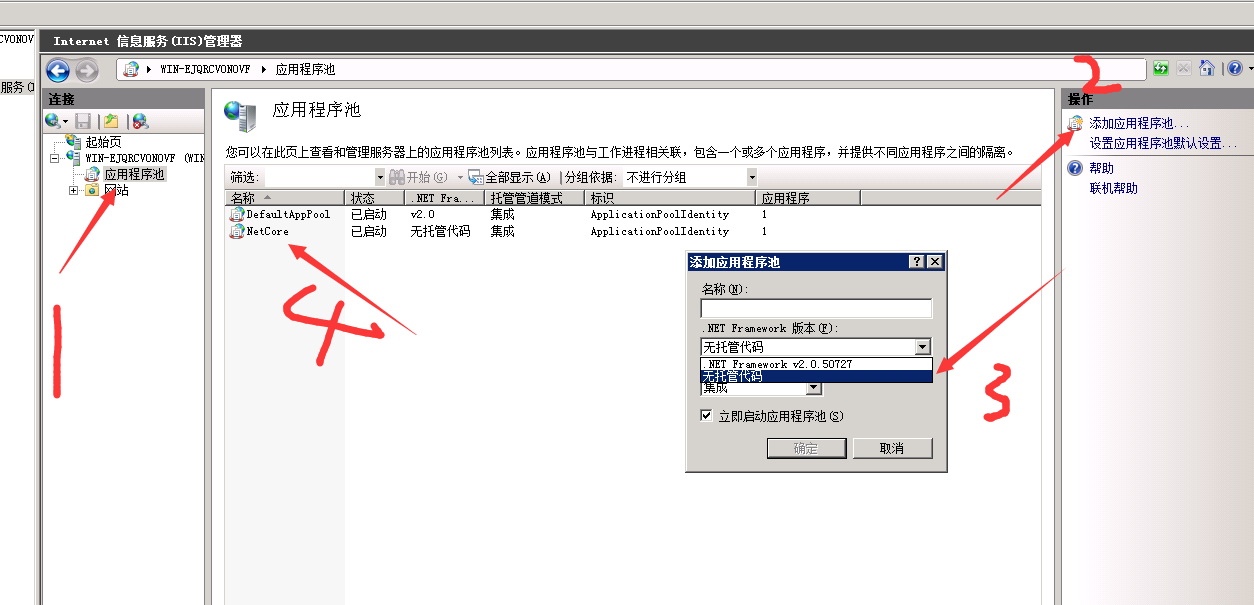Expand the 网站 tree node

coord(74,190)
